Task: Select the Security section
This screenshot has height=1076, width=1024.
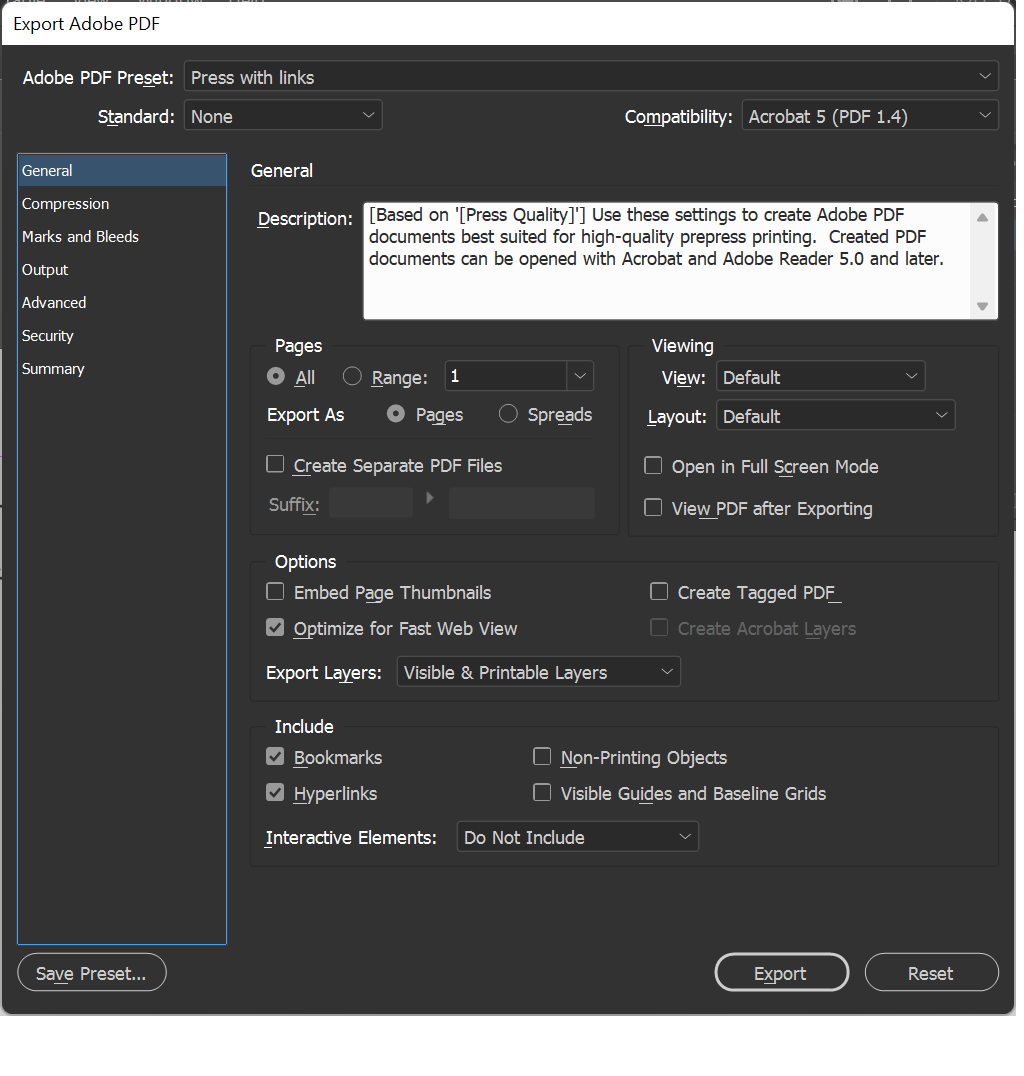Action: tap(47, 335)
